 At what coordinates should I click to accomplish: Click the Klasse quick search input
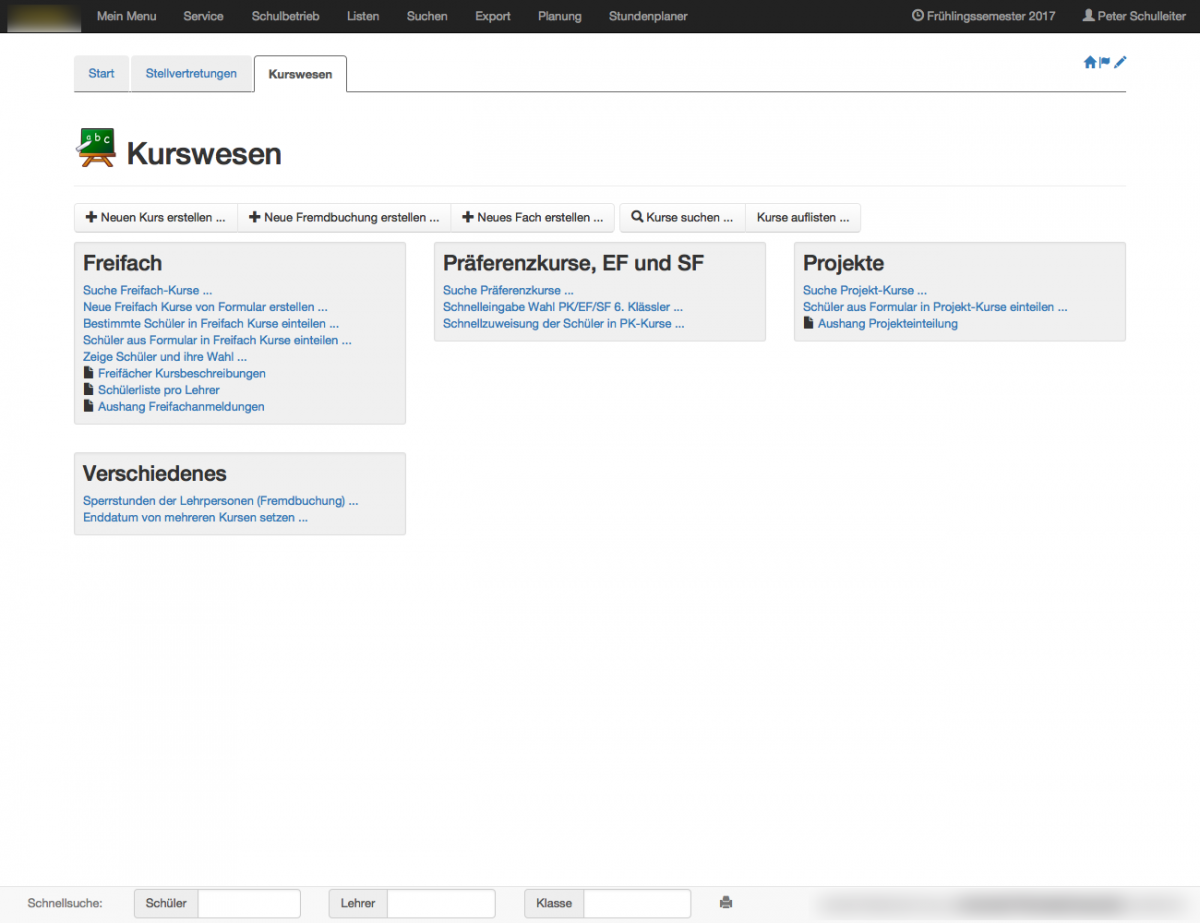point(636,903)
